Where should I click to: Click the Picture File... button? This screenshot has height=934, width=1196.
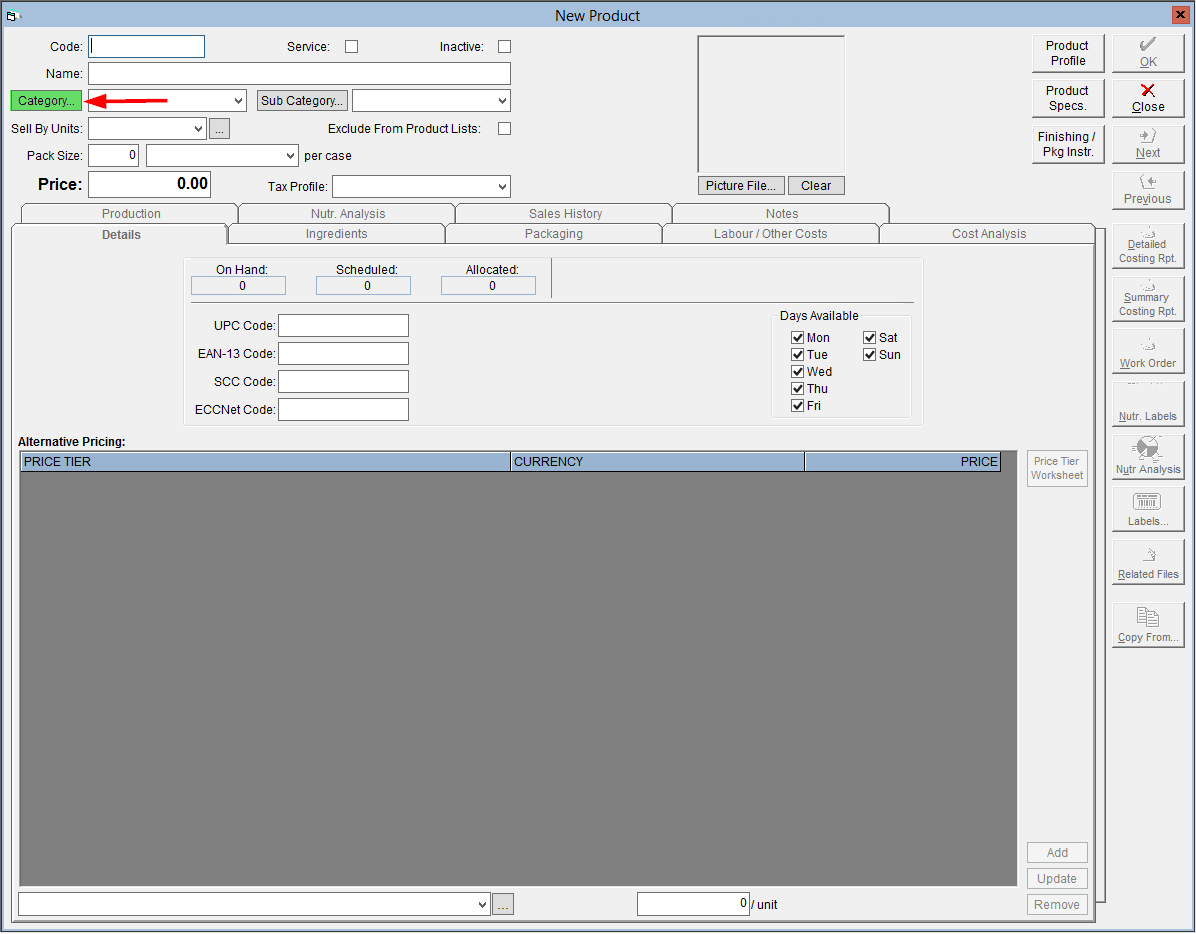(x=741, y=186)
